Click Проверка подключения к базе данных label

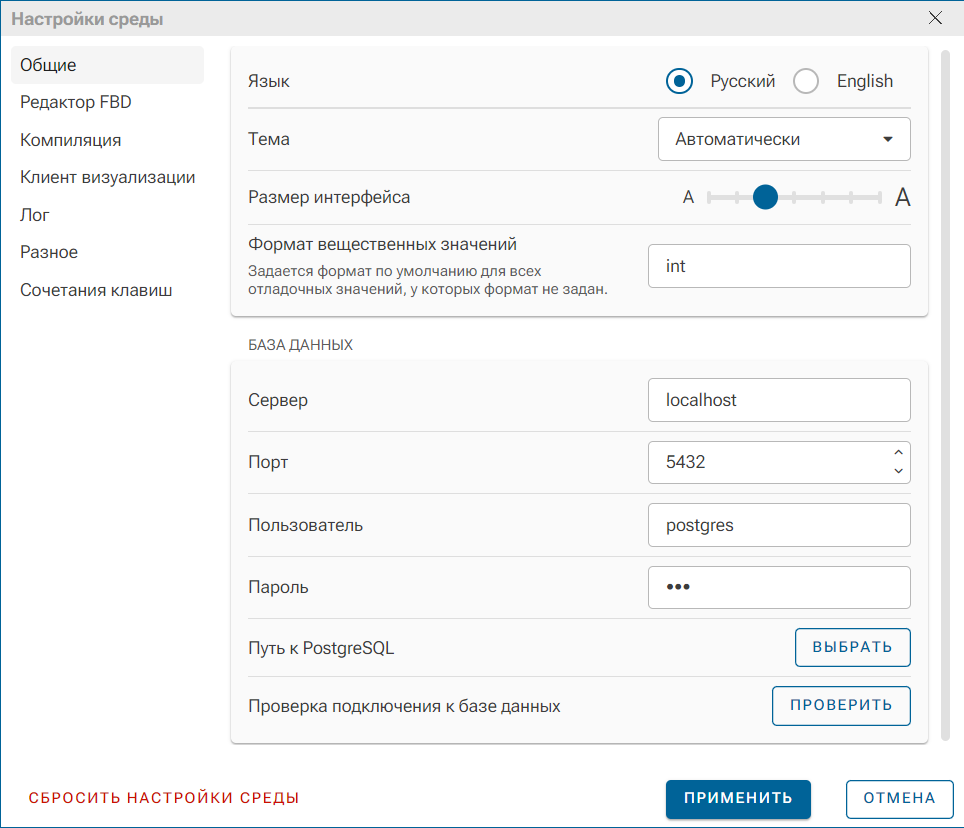[x=404, y=706]
